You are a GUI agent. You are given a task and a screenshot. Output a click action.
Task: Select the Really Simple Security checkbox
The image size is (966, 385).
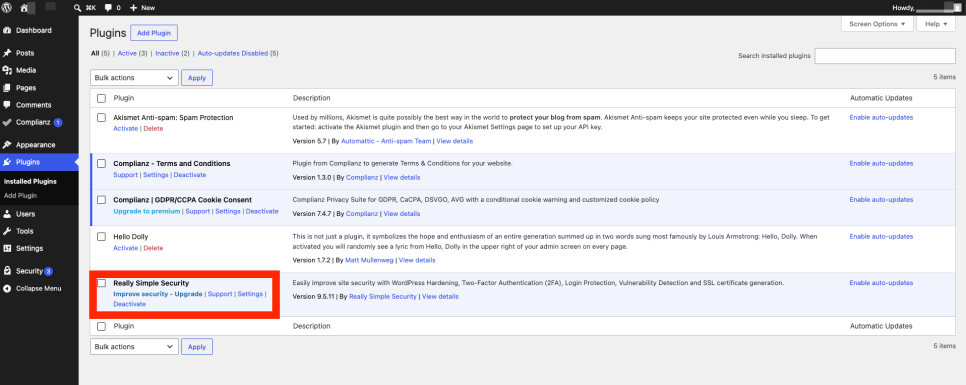click(x=102, y=283)
